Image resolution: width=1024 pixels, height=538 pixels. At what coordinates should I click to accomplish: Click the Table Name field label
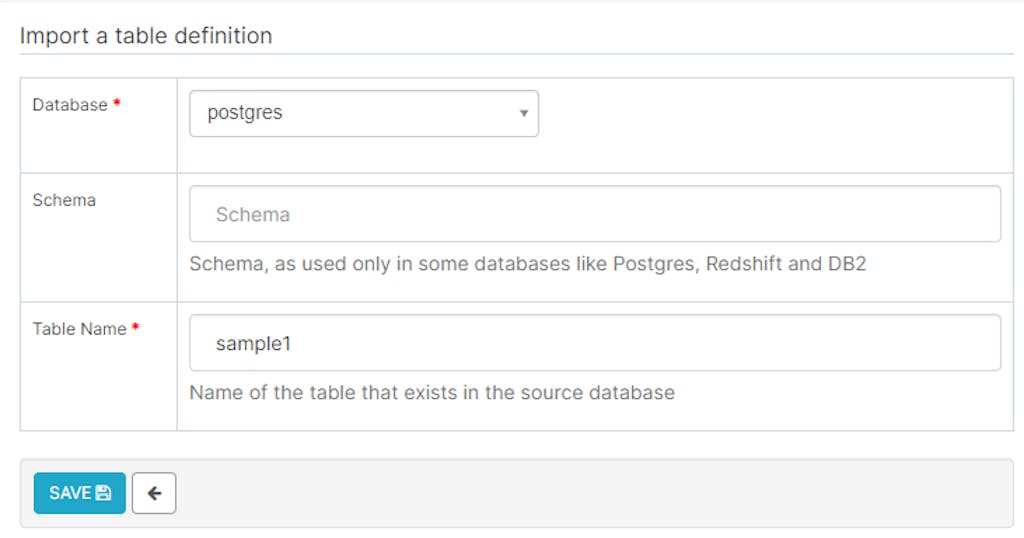coord(80,329)
